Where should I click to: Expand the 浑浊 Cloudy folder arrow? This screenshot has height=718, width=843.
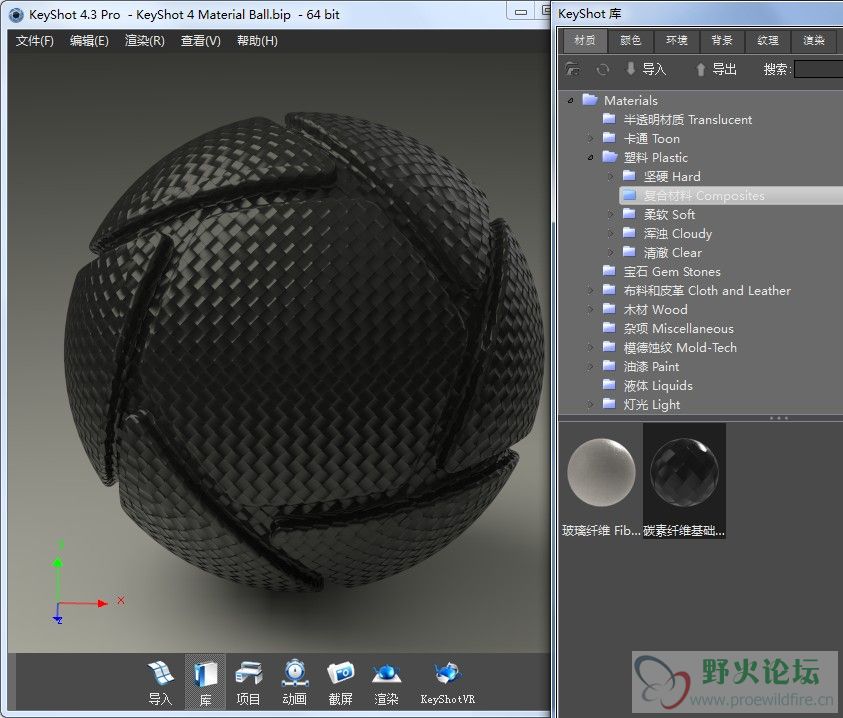pyautogui.click(x=610, y=233)
